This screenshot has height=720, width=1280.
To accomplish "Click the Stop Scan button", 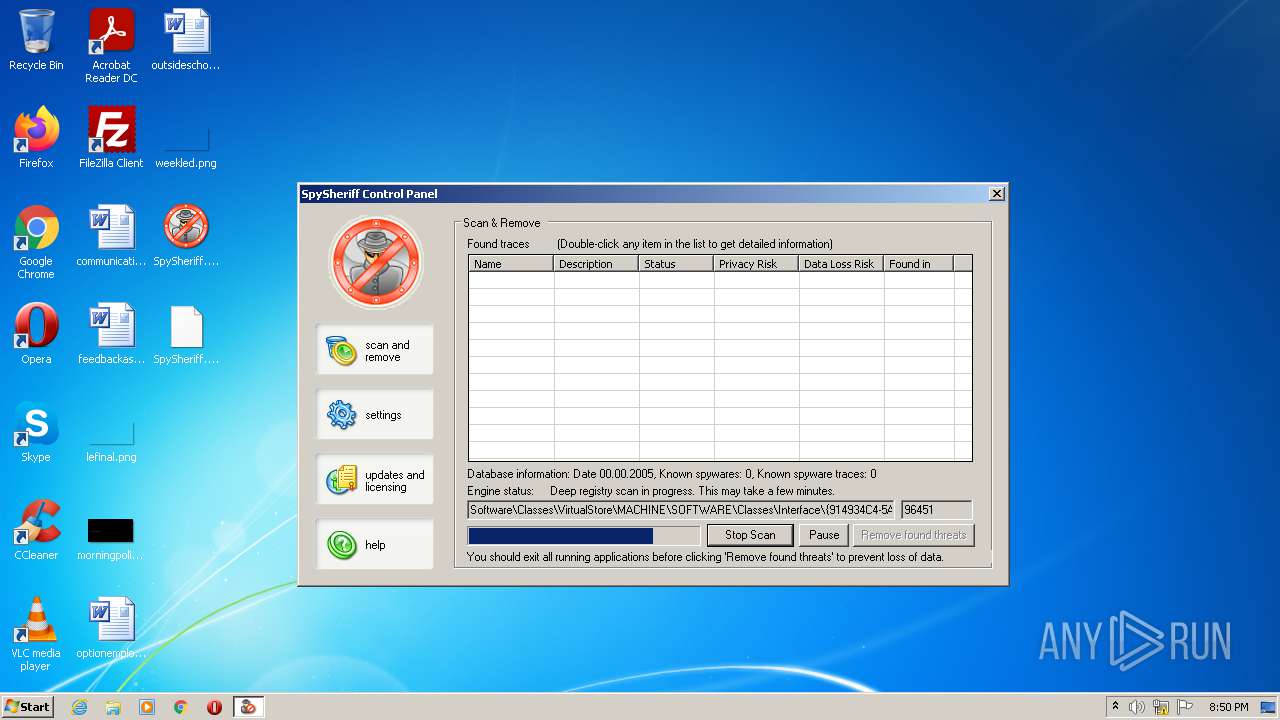I will 750,535.
